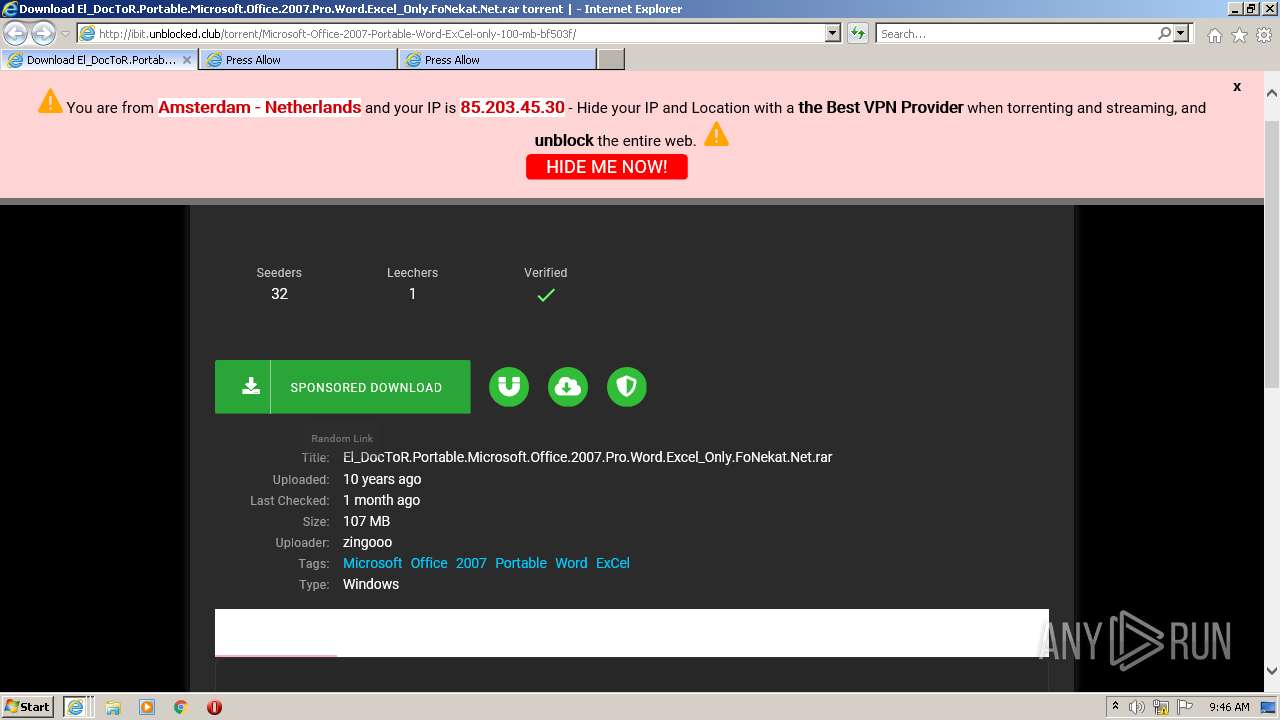Click the red Opera-style taskbar icon
Screen dimensions: 1280x720
214,707
